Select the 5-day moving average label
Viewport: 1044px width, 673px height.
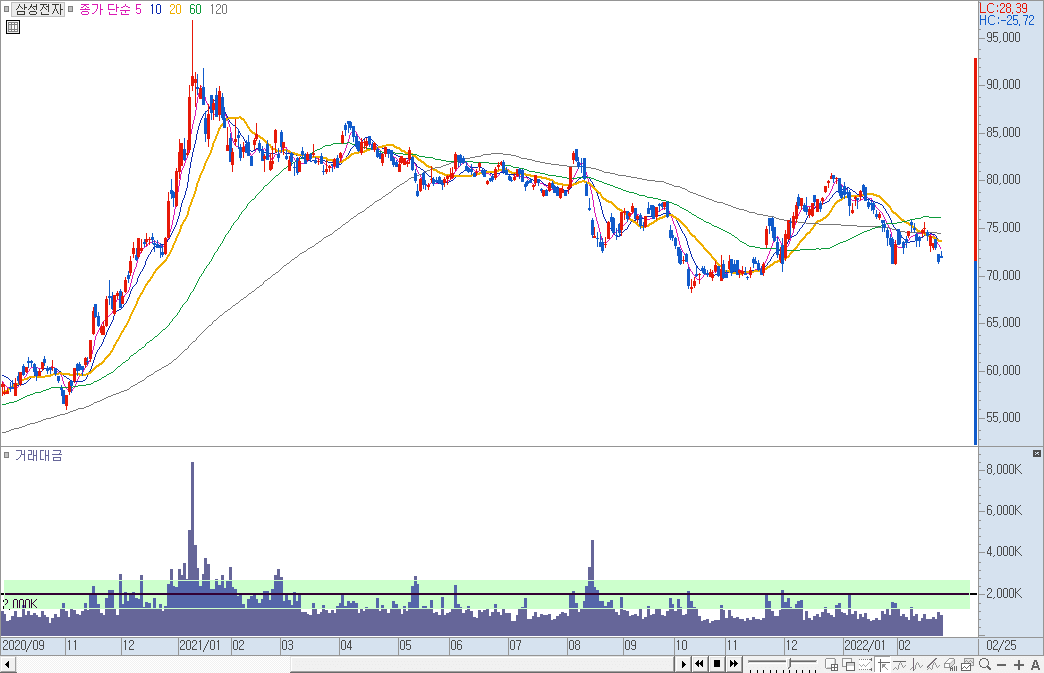pos(138,9)
